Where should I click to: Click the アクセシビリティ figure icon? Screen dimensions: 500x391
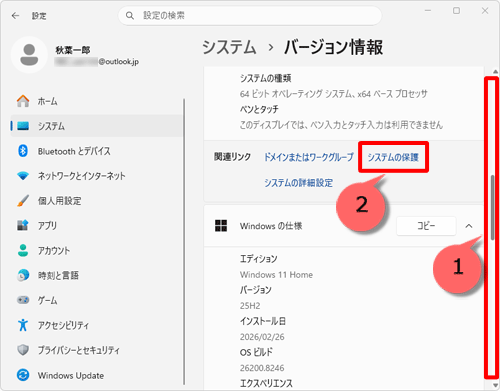(x=23, y=325)
